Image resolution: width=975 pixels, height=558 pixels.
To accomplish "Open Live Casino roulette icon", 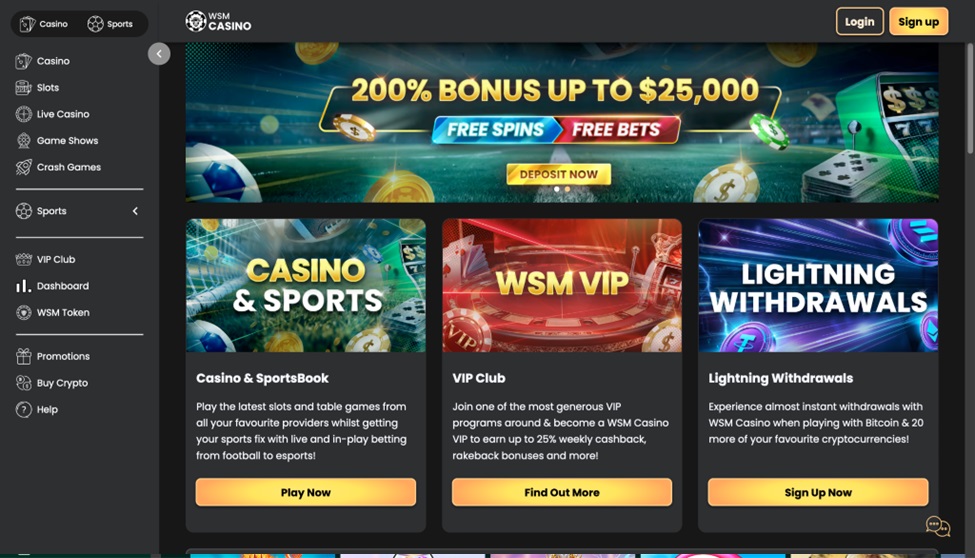I will click(23, 114).
